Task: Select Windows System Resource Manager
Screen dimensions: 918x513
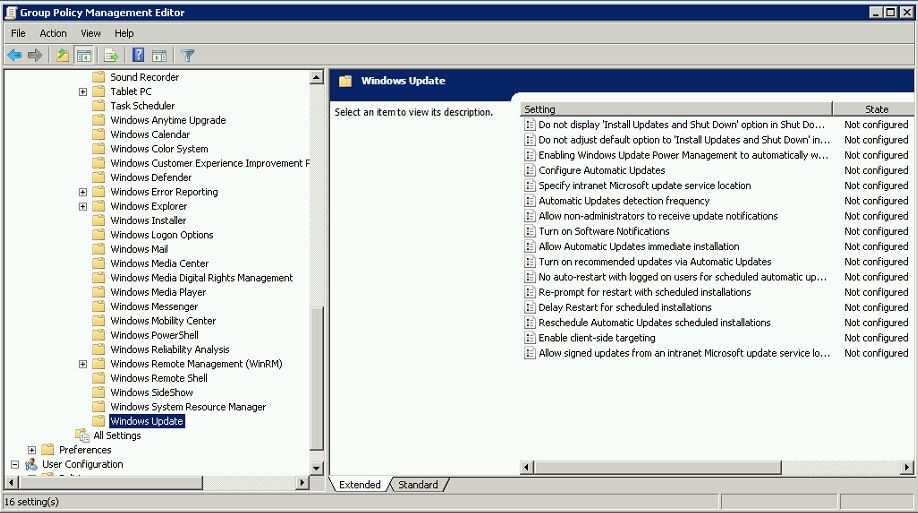Action: pos(188,406)
